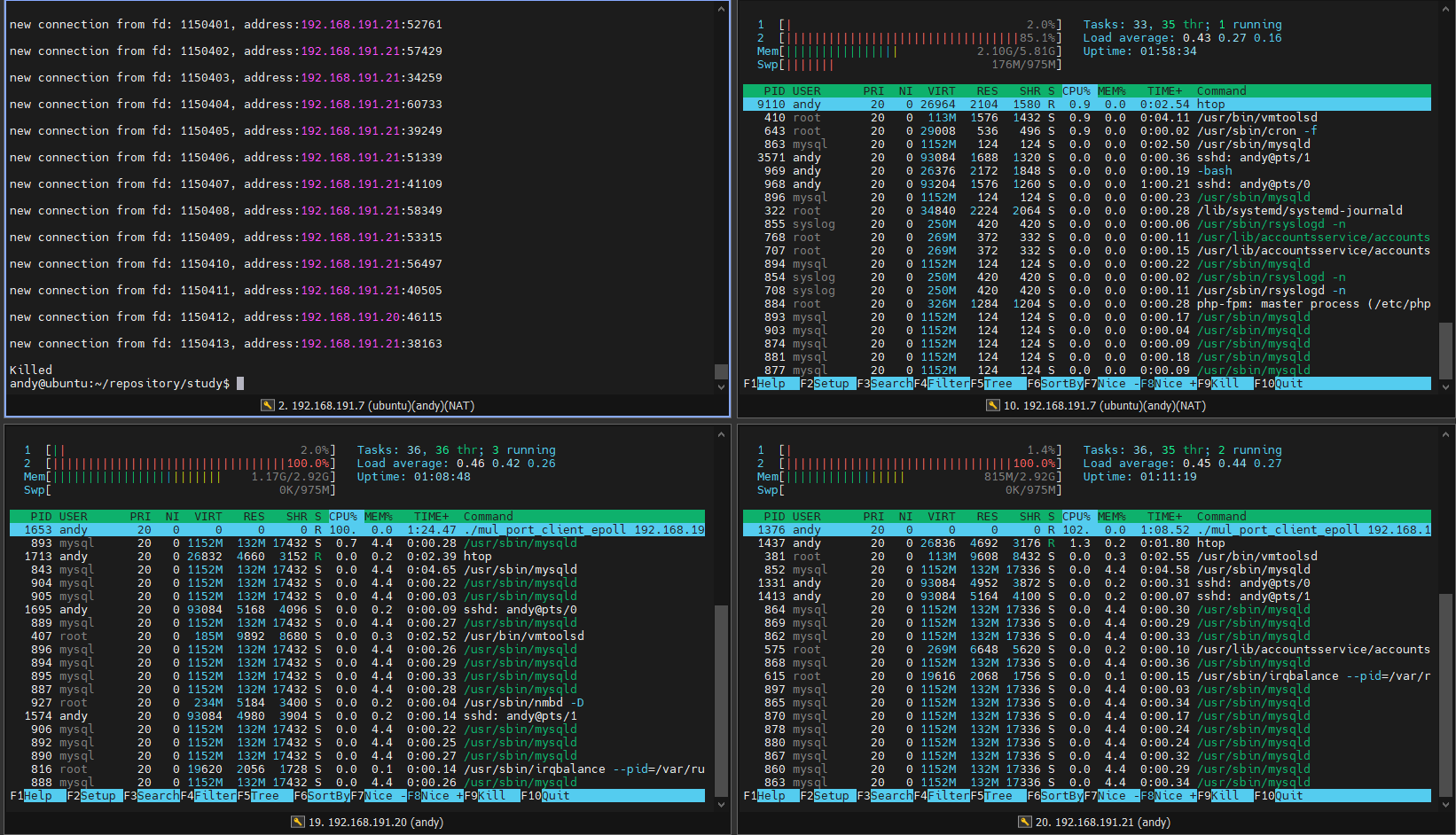1456x835 pixels.
Task: Open F6 SortBy in session 20 htop
Action: tap(1055, 796)
